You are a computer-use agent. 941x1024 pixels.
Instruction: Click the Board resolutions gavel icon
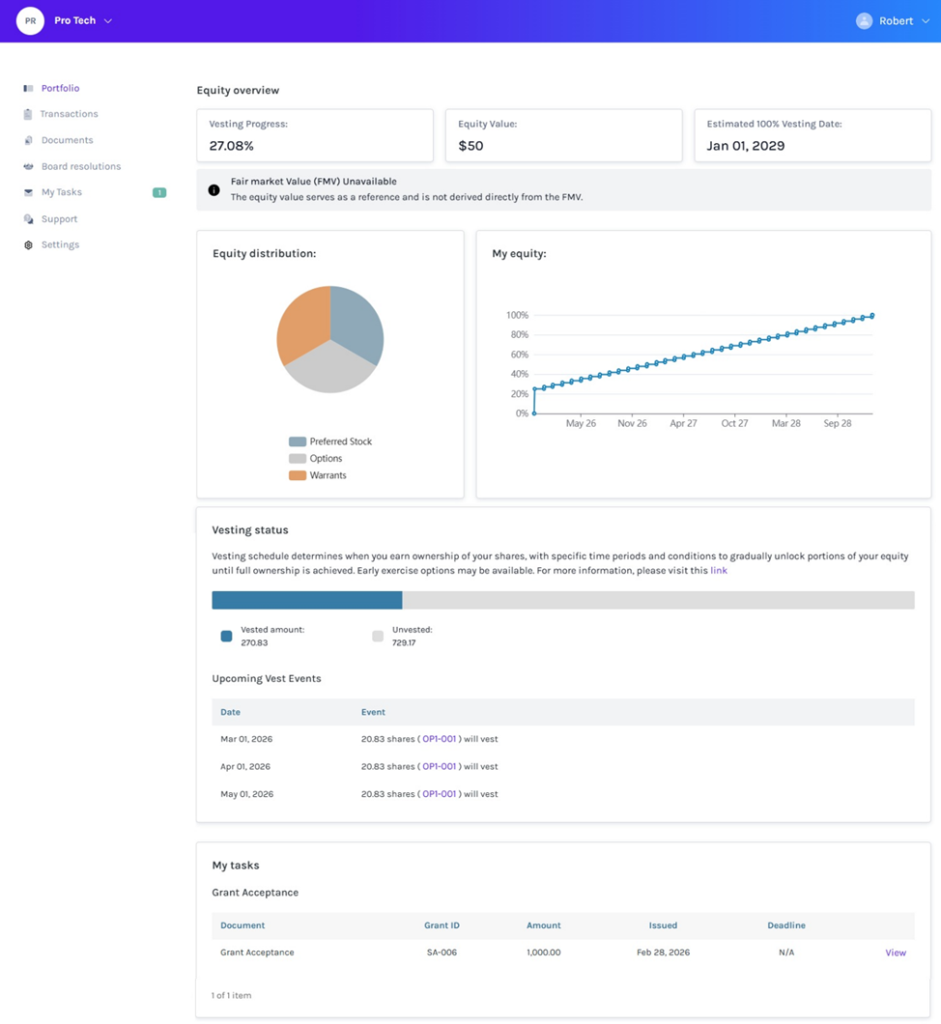(x=28, y=166)
